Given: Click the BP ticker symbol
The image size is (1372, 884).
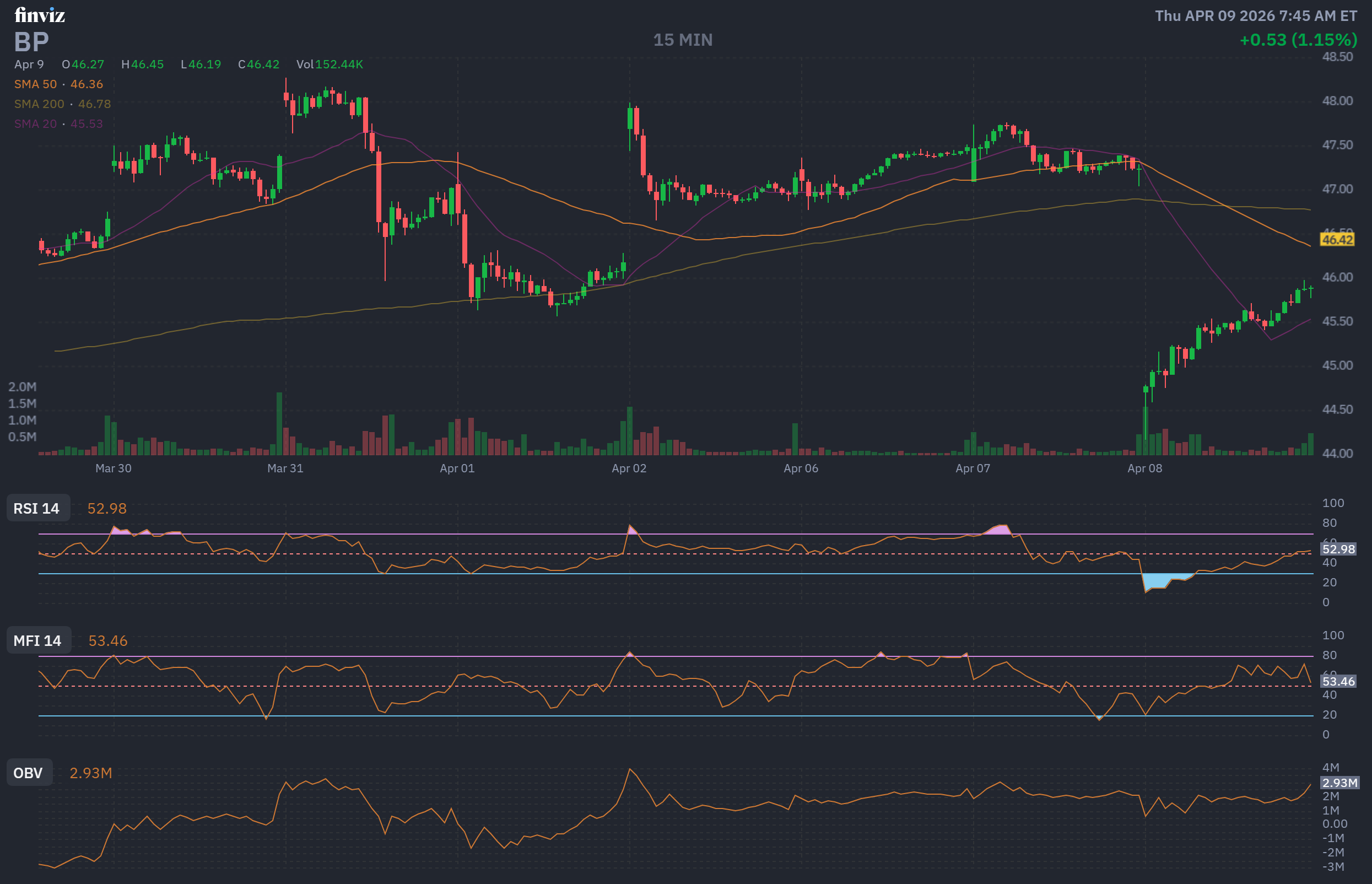Looking at the screenshot, I should point(31,42).
